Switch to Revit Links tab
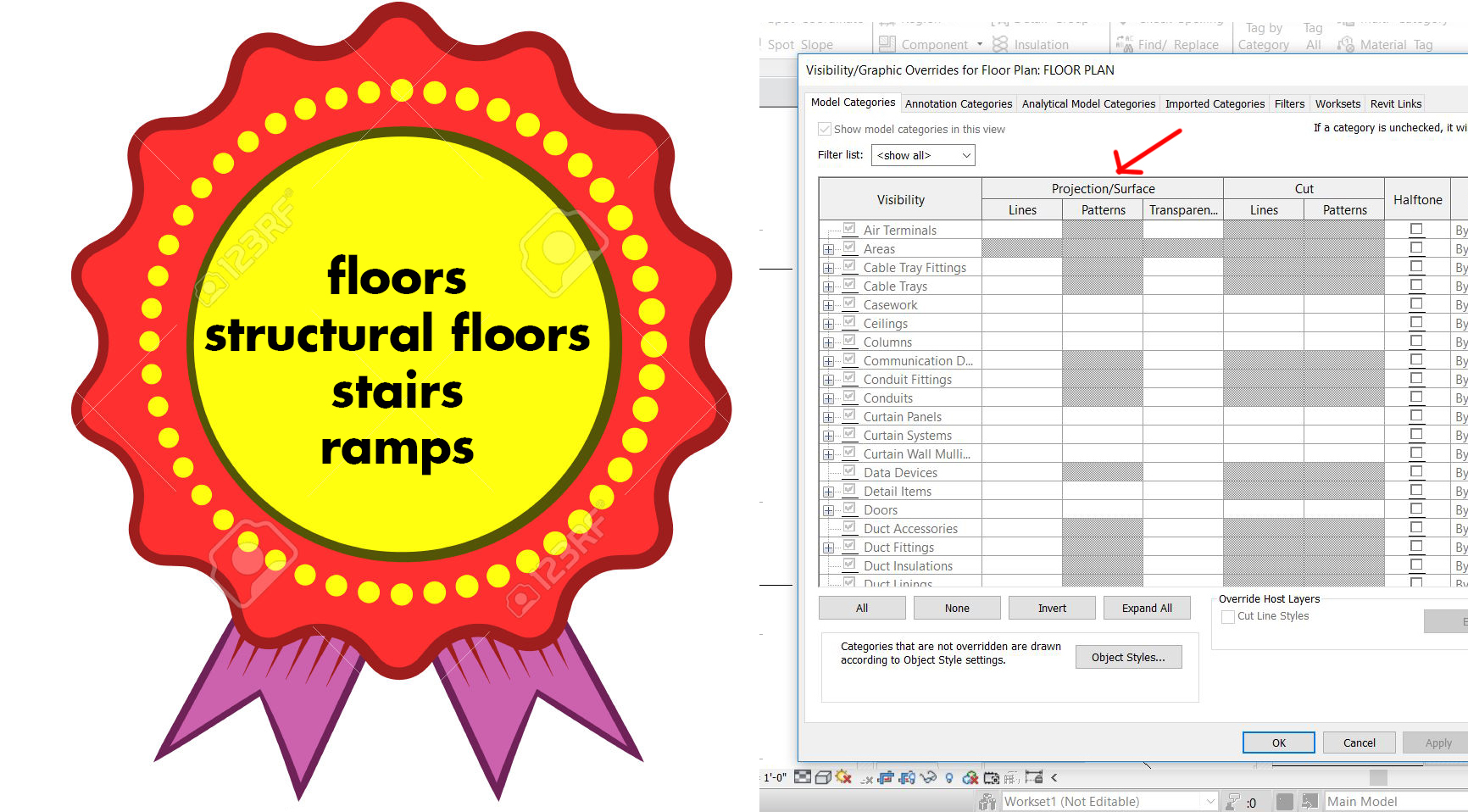The height and width of the screenshot is (812, 1468). [1396, 103]
